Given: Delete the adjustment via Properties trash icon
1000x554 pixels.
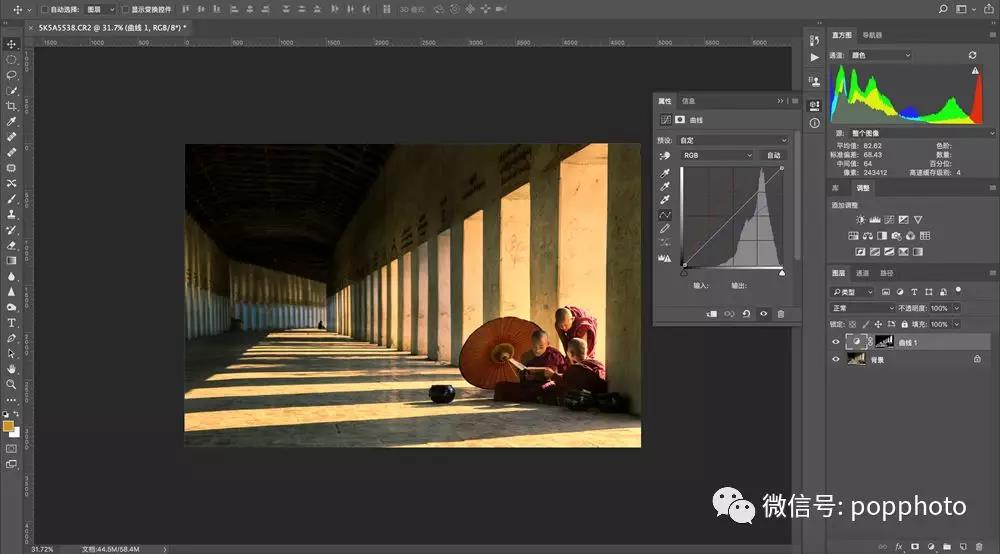Looking at the screenshot, I should pyautogui.click(x=781, y=314).
